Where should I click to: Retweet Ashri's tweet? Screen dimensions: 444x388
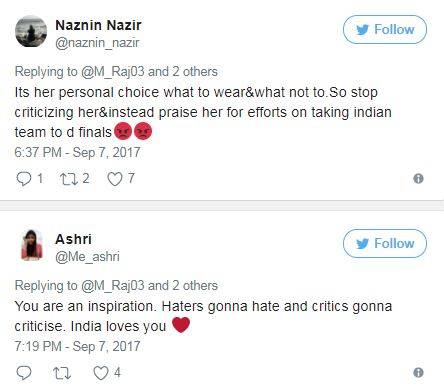(62, 373)
